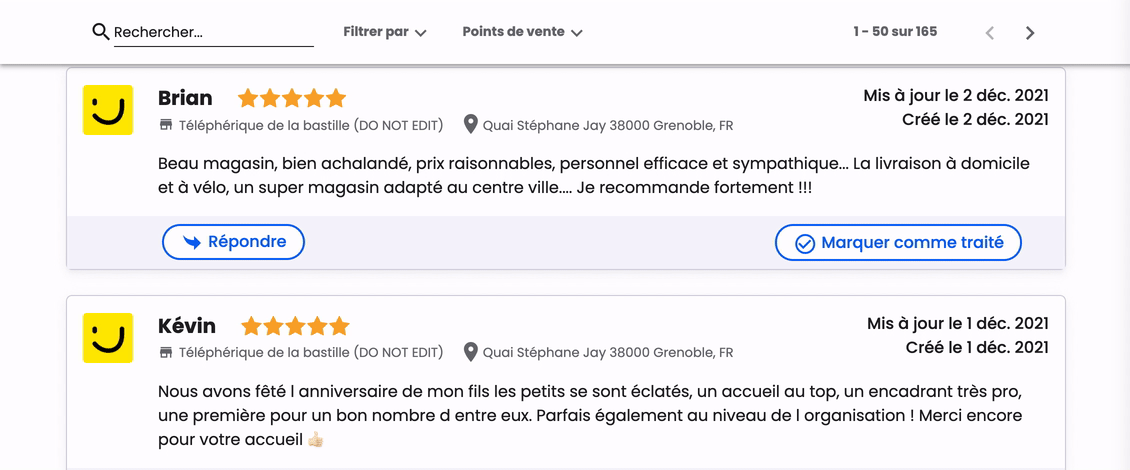Click store icon in Kévin's review
The height and width of the screenshot is (470, 1130).
click(x=166, y=352)
